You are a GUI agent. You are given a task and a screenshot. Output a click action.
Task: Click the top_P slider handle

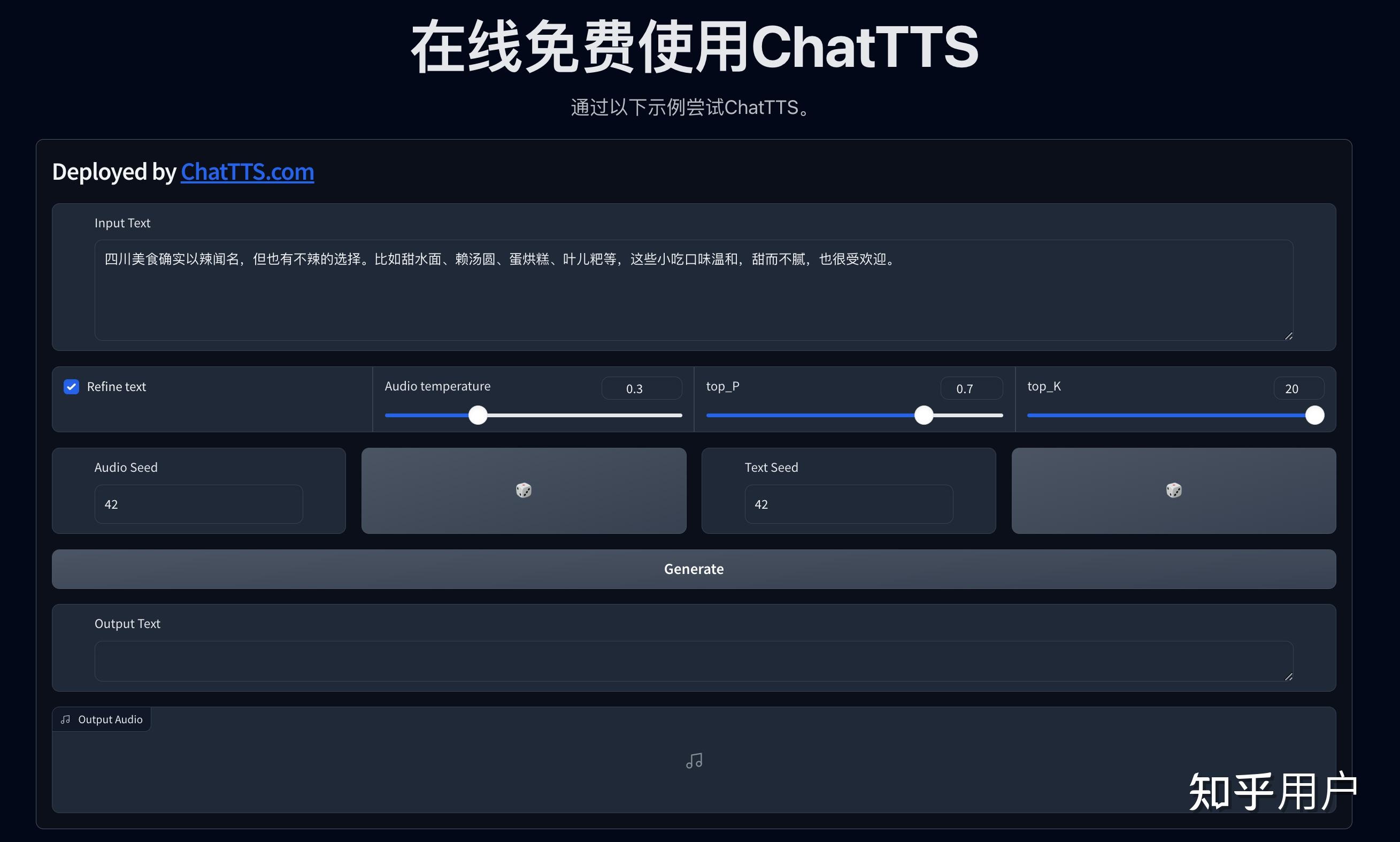point(924,415)
